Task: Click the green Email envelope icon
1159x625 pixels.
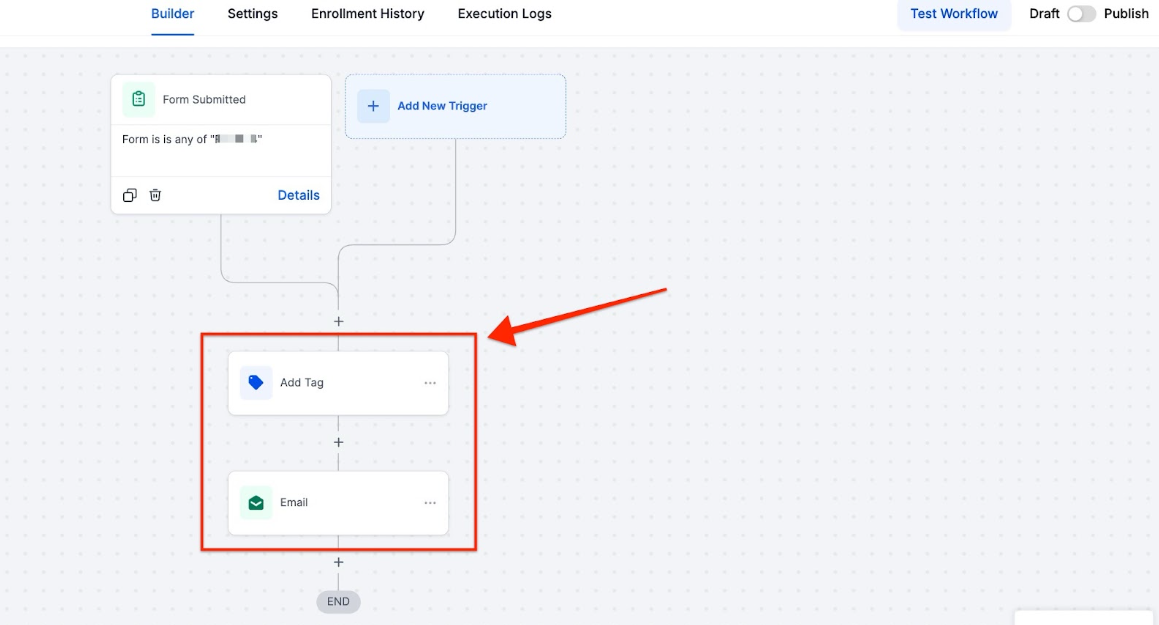Action: (256, 502)
